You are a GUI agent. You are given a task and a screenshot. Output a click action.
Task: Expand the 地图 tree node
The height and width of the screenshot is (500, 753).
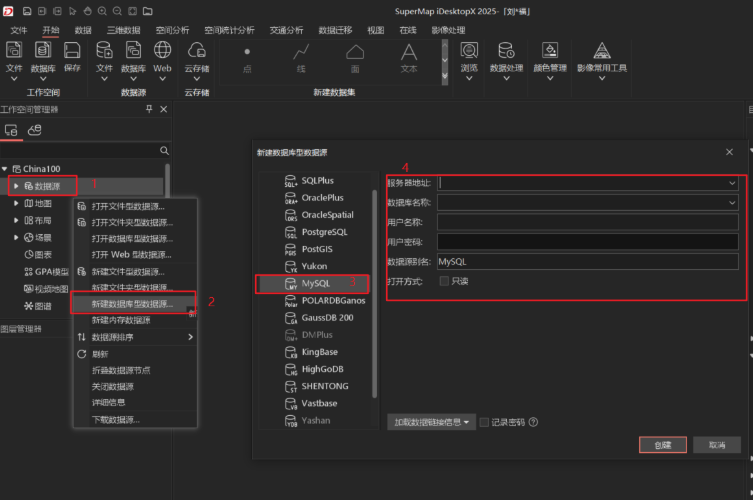coord(17,203)
